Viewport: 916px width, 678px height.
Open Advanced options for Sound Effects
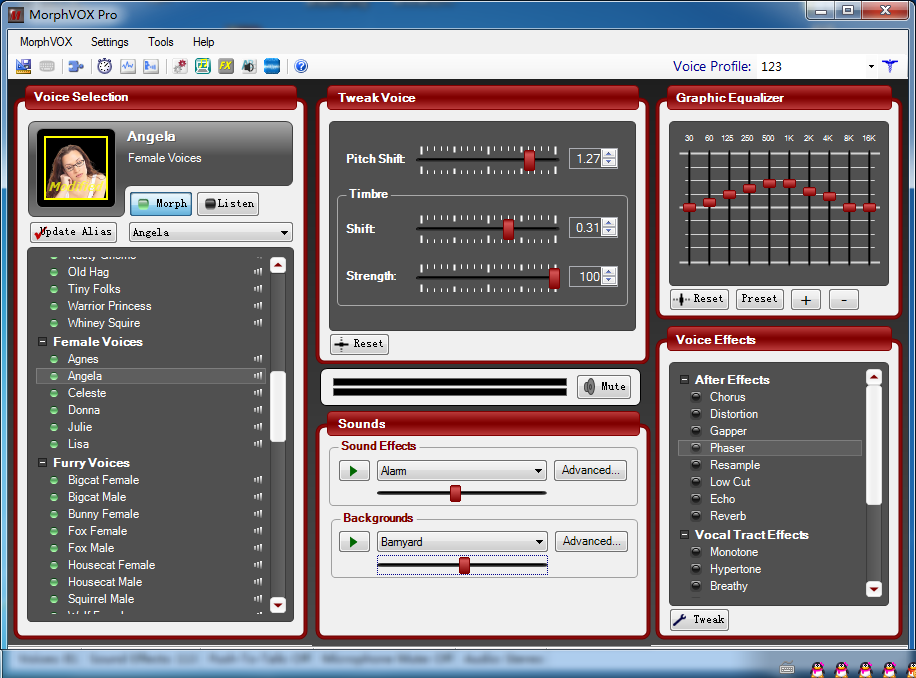tap(590, 470)
